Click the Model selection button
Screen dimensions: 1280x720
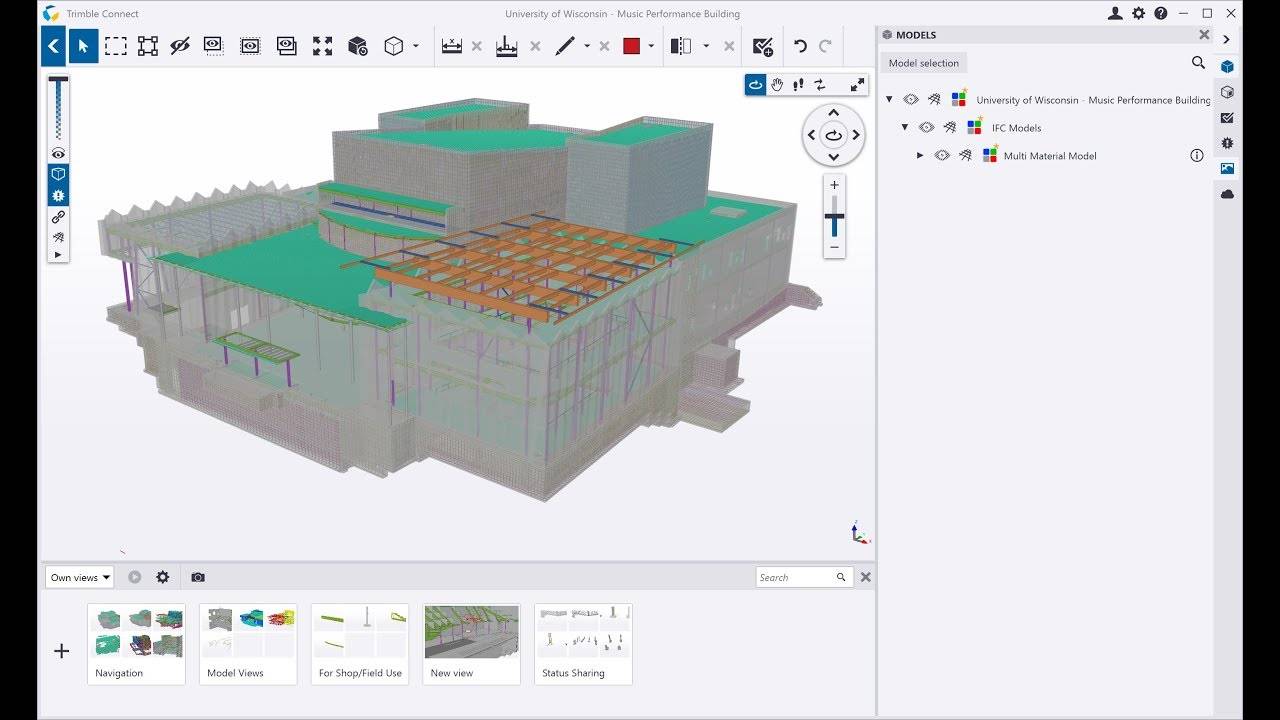[924, 63]
